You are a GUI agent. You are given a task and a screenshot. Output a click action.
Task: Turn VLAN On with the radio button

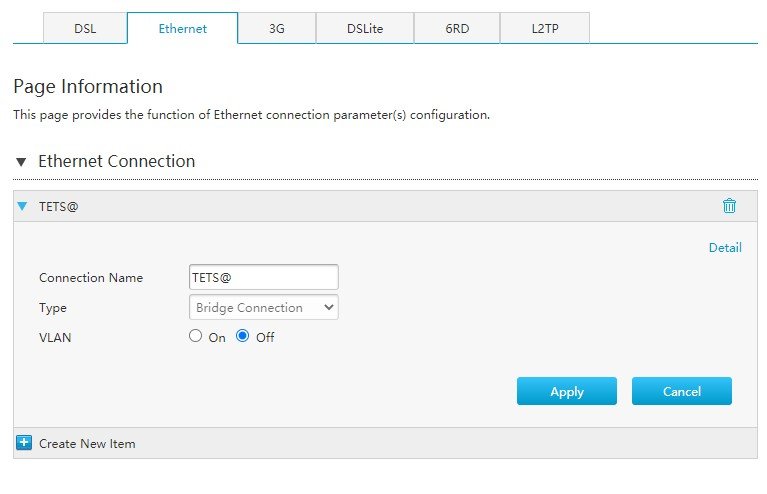tap(195, 336)
